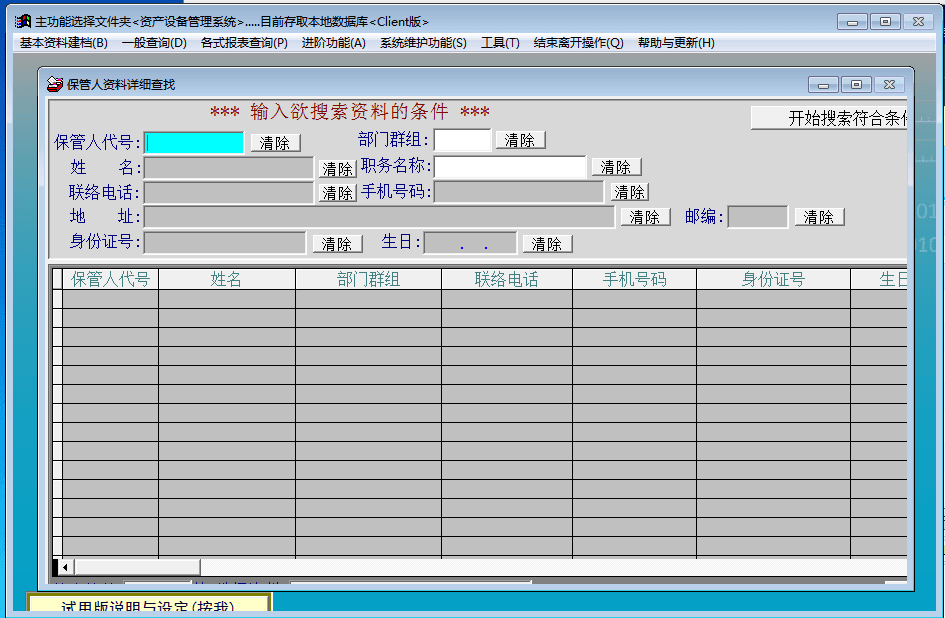Click the 部门群组 input box
Image resolution: width=945 pixels, height=618 pixels.
pyautogui.click(x=462, y=140)
